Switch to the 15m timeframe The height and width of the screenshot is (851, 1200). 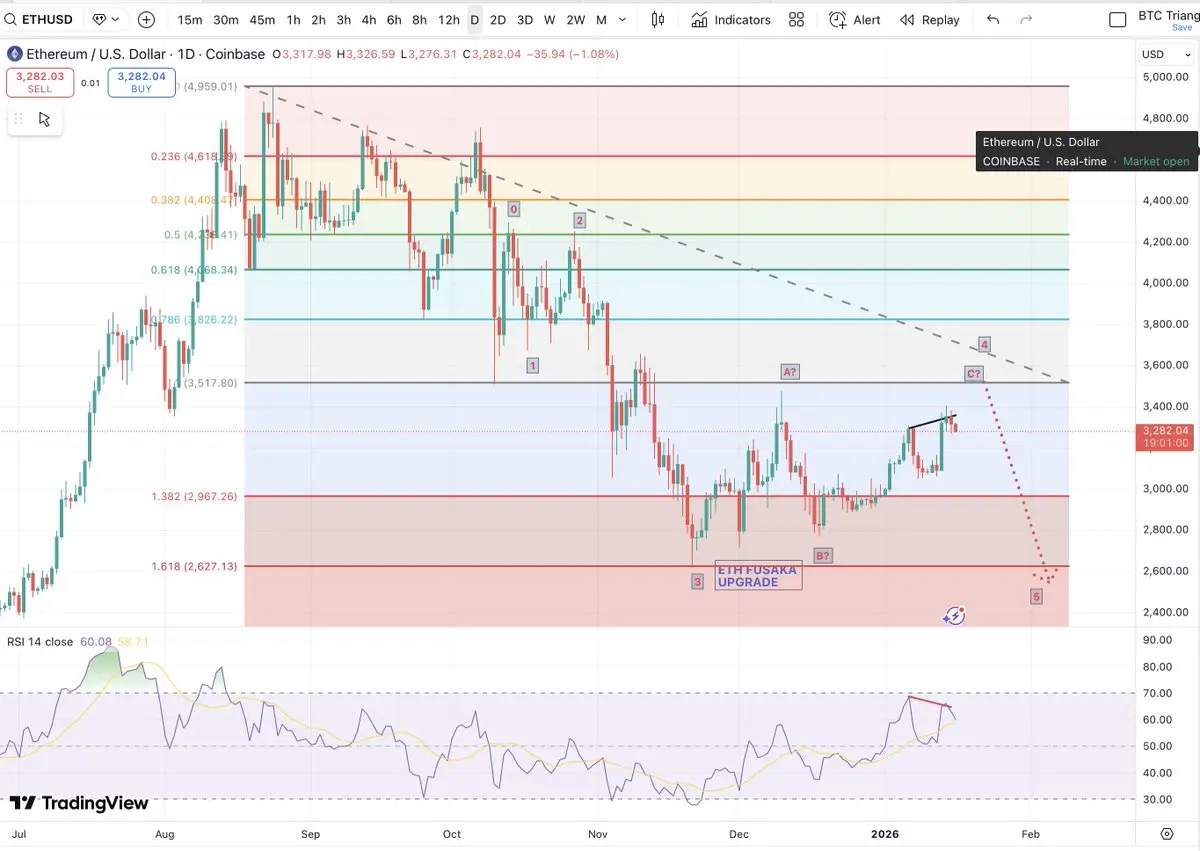click(x=189, y=20)
